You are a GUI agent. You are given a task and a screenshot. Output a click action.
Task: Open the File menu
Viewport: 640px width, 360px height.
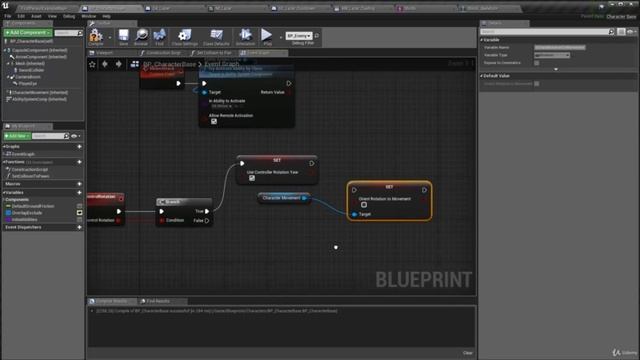point(8,16)
